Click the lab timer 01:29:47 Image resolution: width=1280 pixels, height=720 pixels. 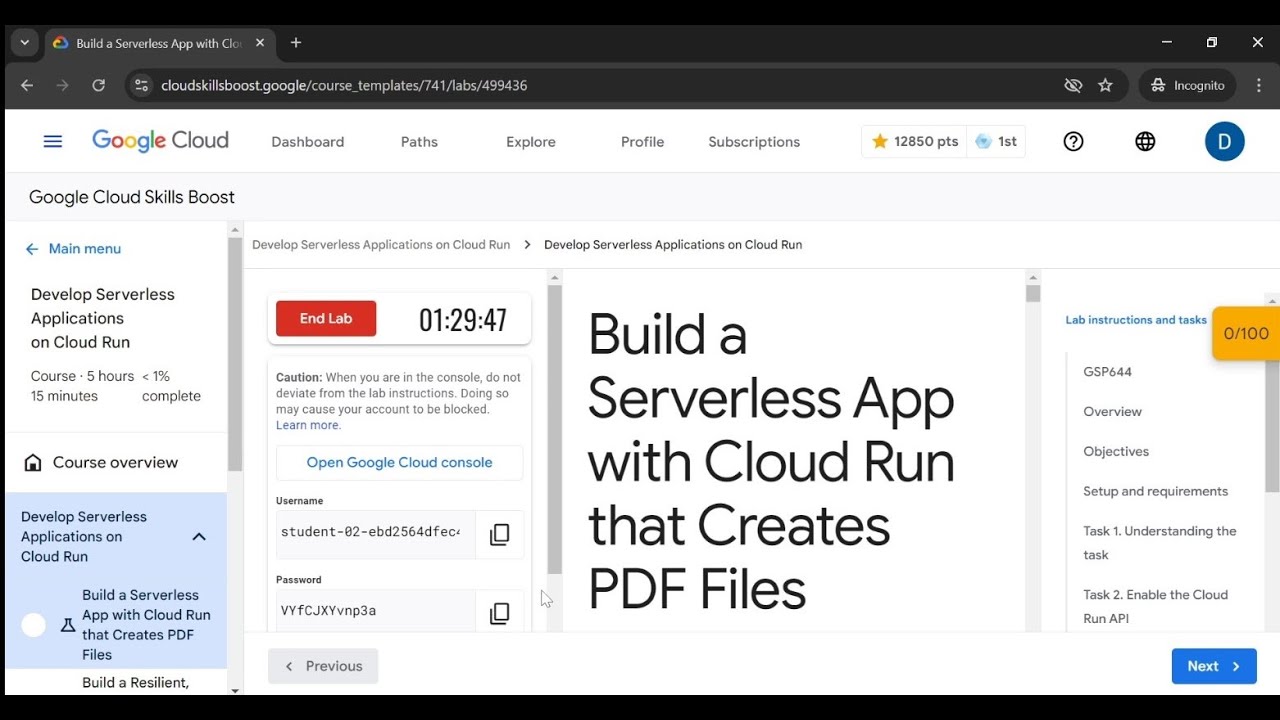pyautogui.click(x=463, y=320)
